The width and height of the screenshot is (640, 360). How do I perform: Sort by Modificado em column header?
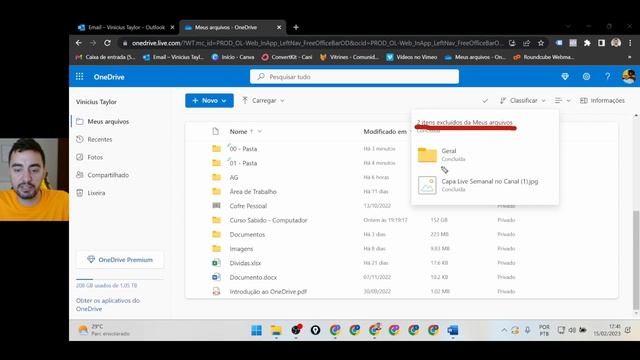click(385, 131)
